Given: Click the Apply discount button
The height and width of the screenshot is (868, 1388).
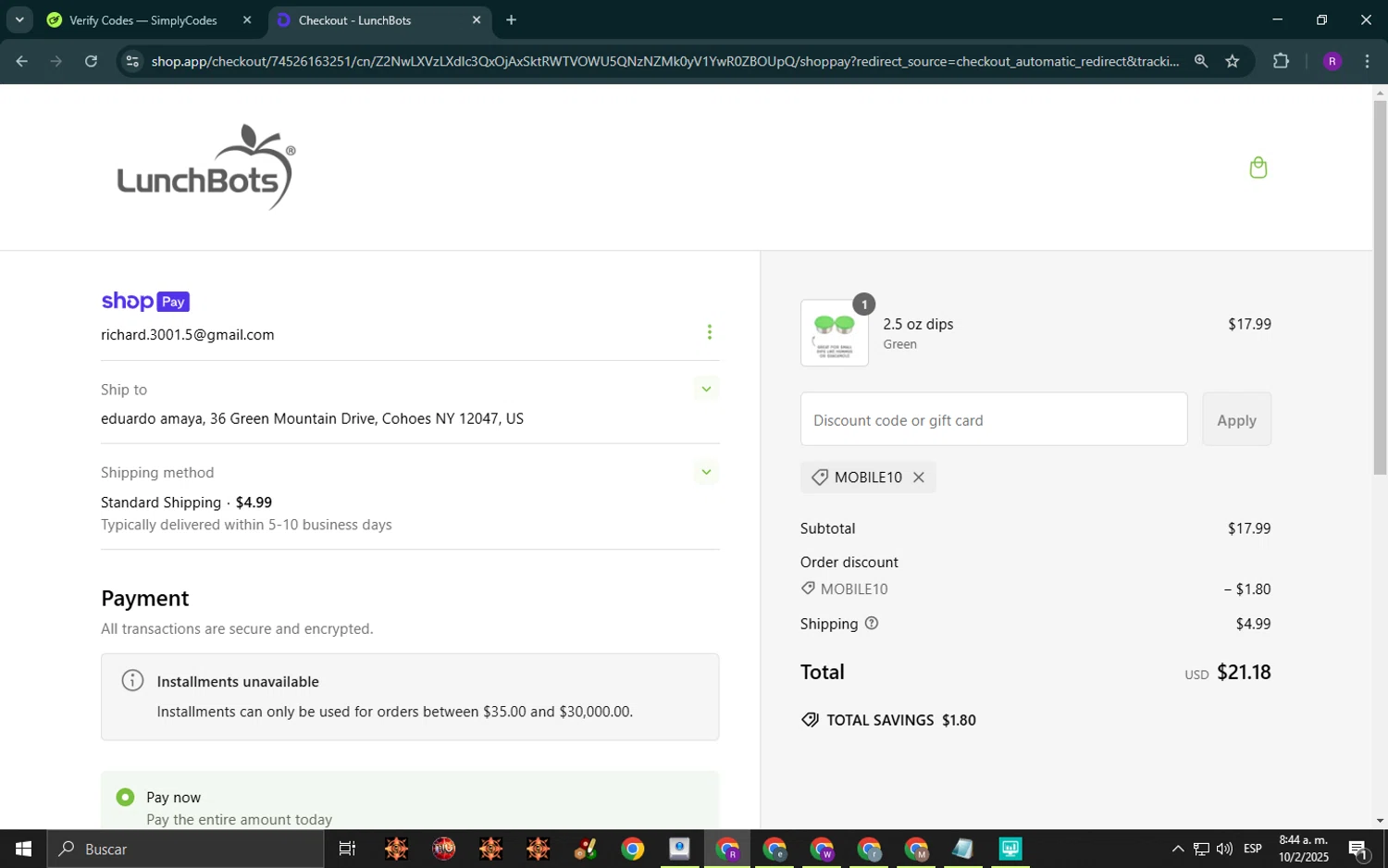Looking at the screenshot, I should pos(1236,419).
